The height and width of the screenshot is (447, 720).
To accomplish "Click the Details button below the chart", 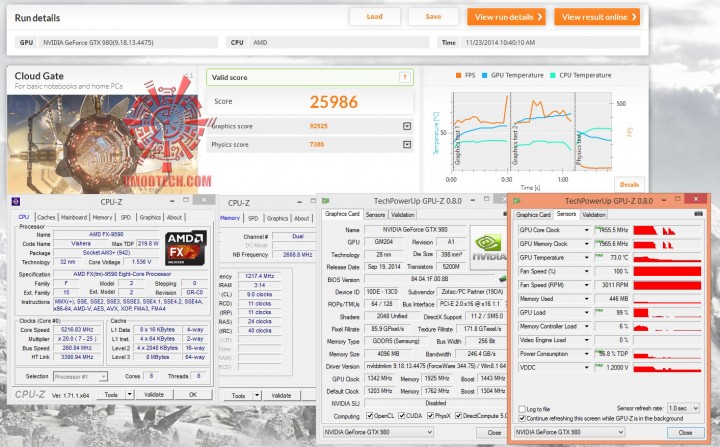I will (629, 185).
